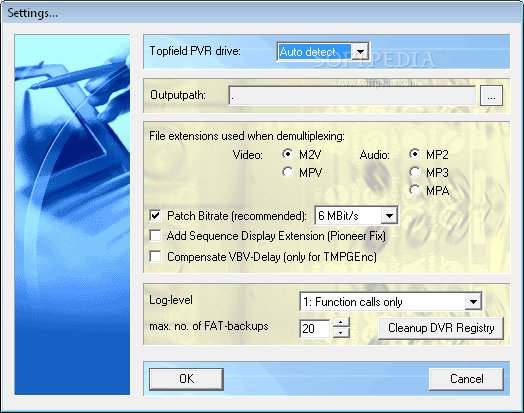Cancel the Settings dialog

[x=466, y=379]
